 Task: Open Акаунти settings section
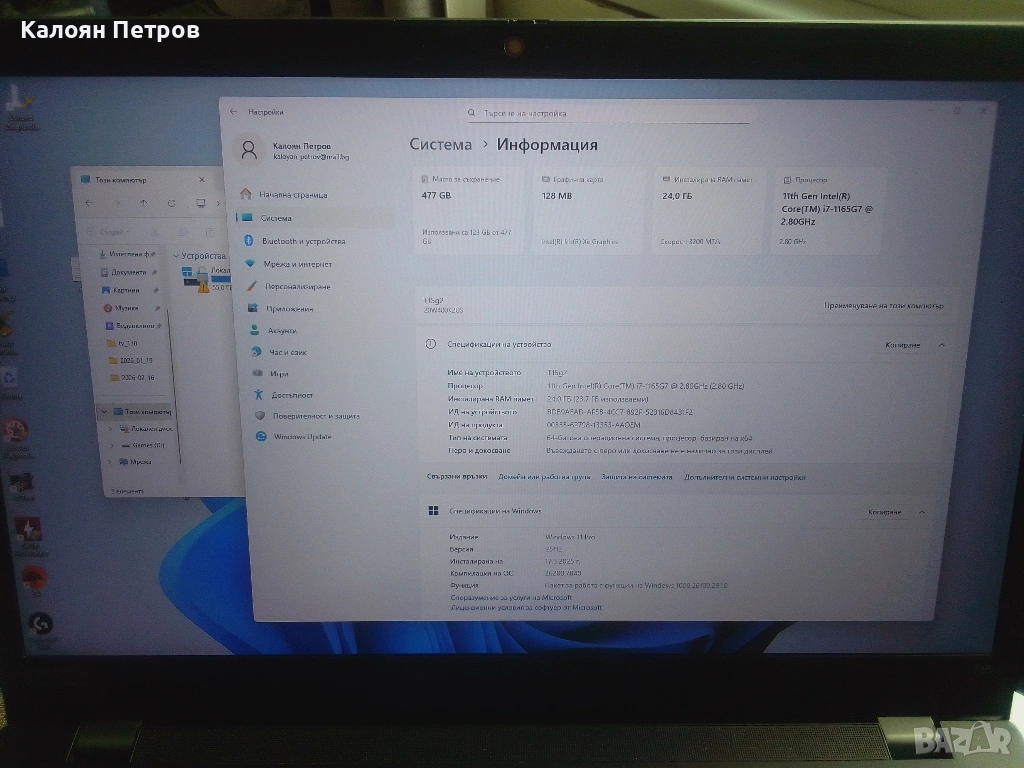tap(283, 330)
